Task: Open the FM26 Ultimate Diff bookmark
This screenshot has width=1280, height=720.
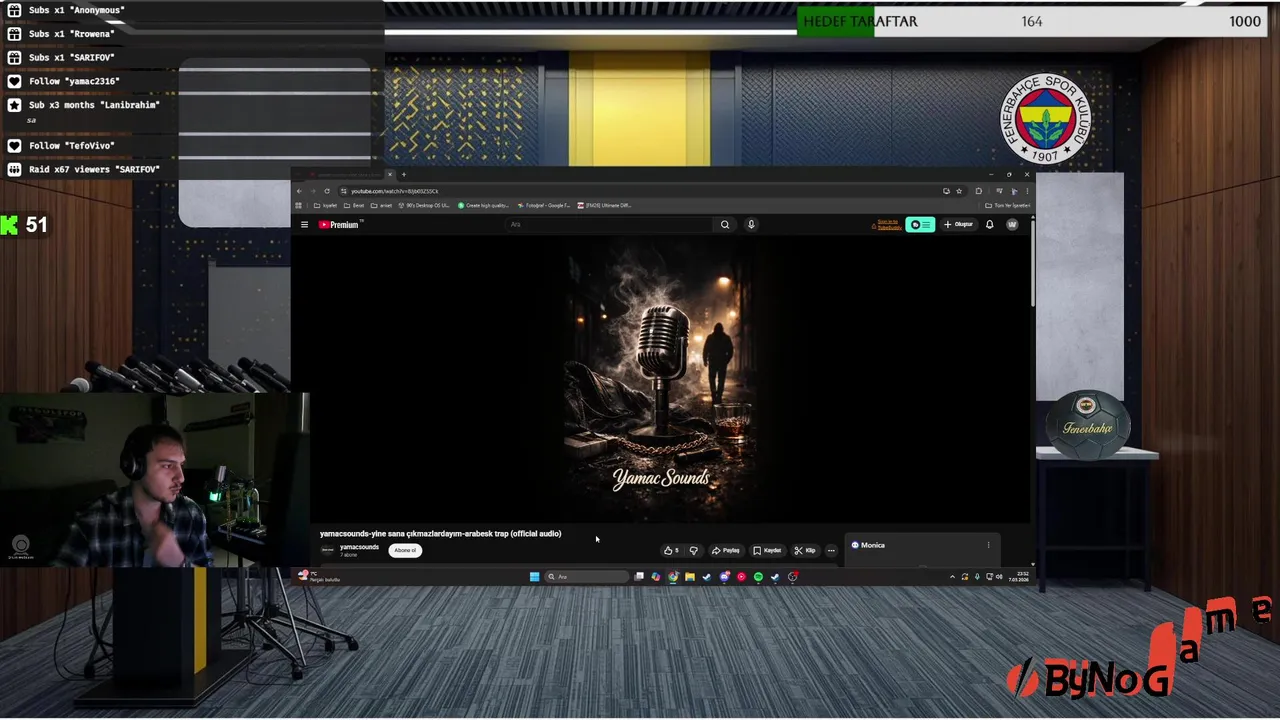Action: 605,205
